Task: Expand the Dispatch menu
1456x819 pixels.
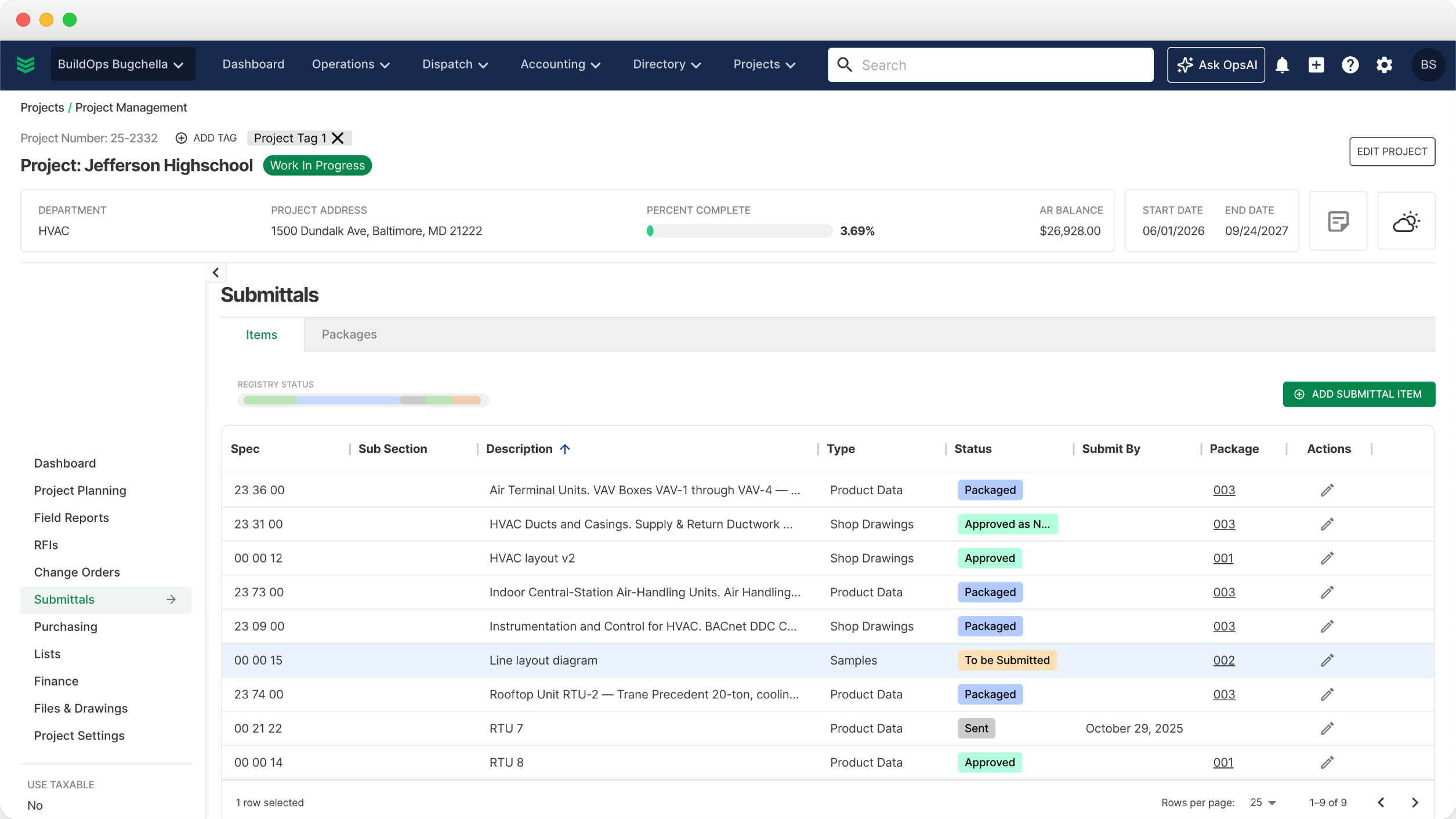Action: coord(455,64)
